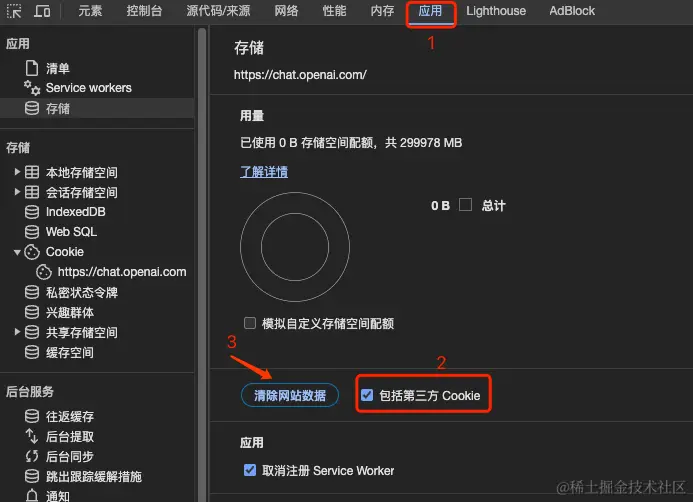Select the 往返缓存 label text
The image size is (693, 502).
(70, 416)
